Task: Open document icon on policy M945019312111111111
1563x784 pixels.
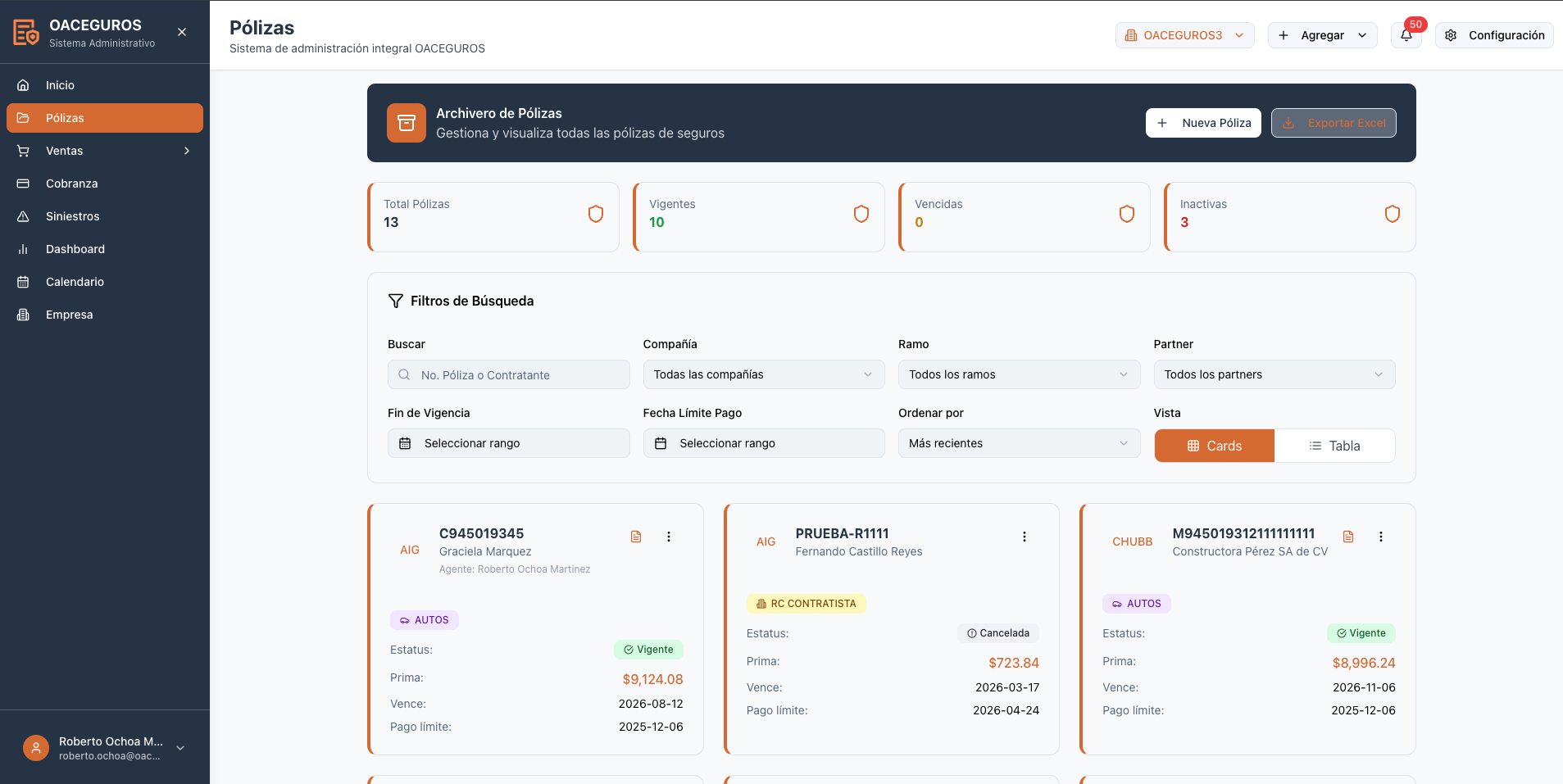Action: [1348, 537]
